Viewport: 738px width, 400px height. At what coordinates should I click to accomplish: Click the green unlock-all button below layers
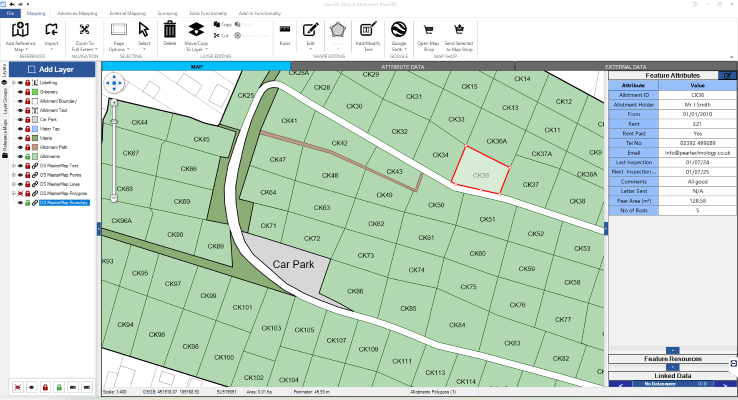pos(59,387)
